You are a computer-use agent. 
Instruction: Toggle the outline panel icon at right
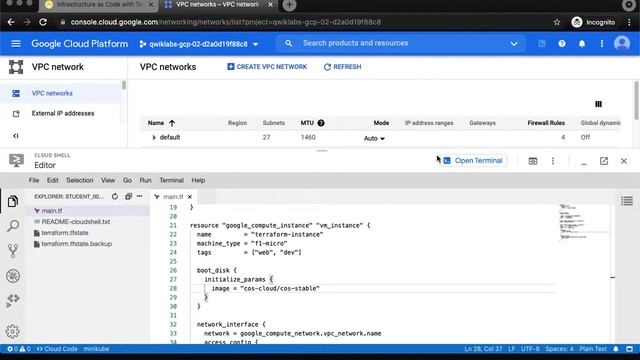point(627,201)
